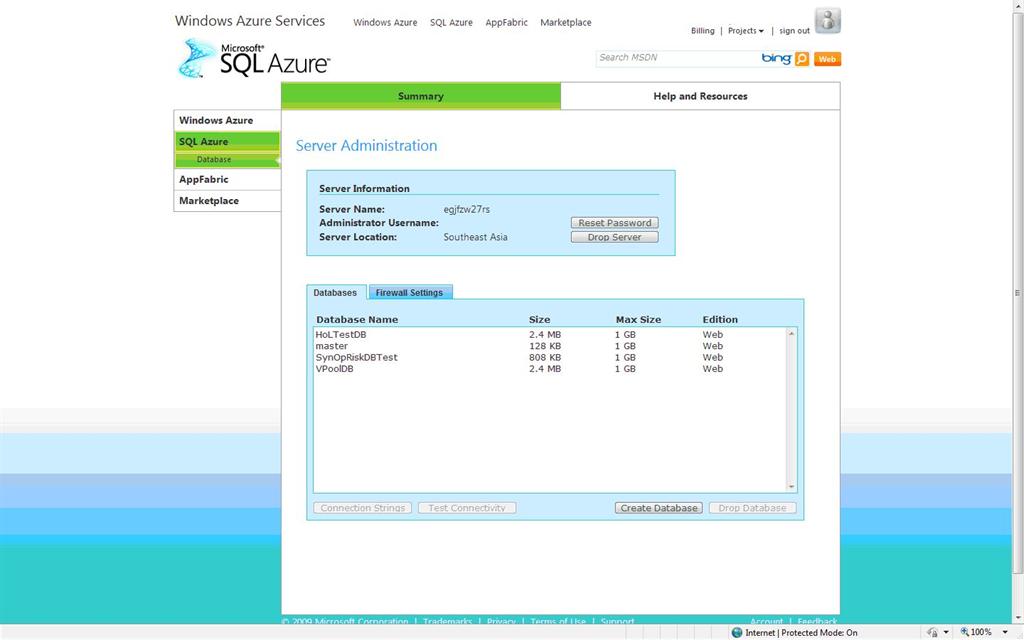
Task: Select the master database row
Action: (x=550, y=346)
